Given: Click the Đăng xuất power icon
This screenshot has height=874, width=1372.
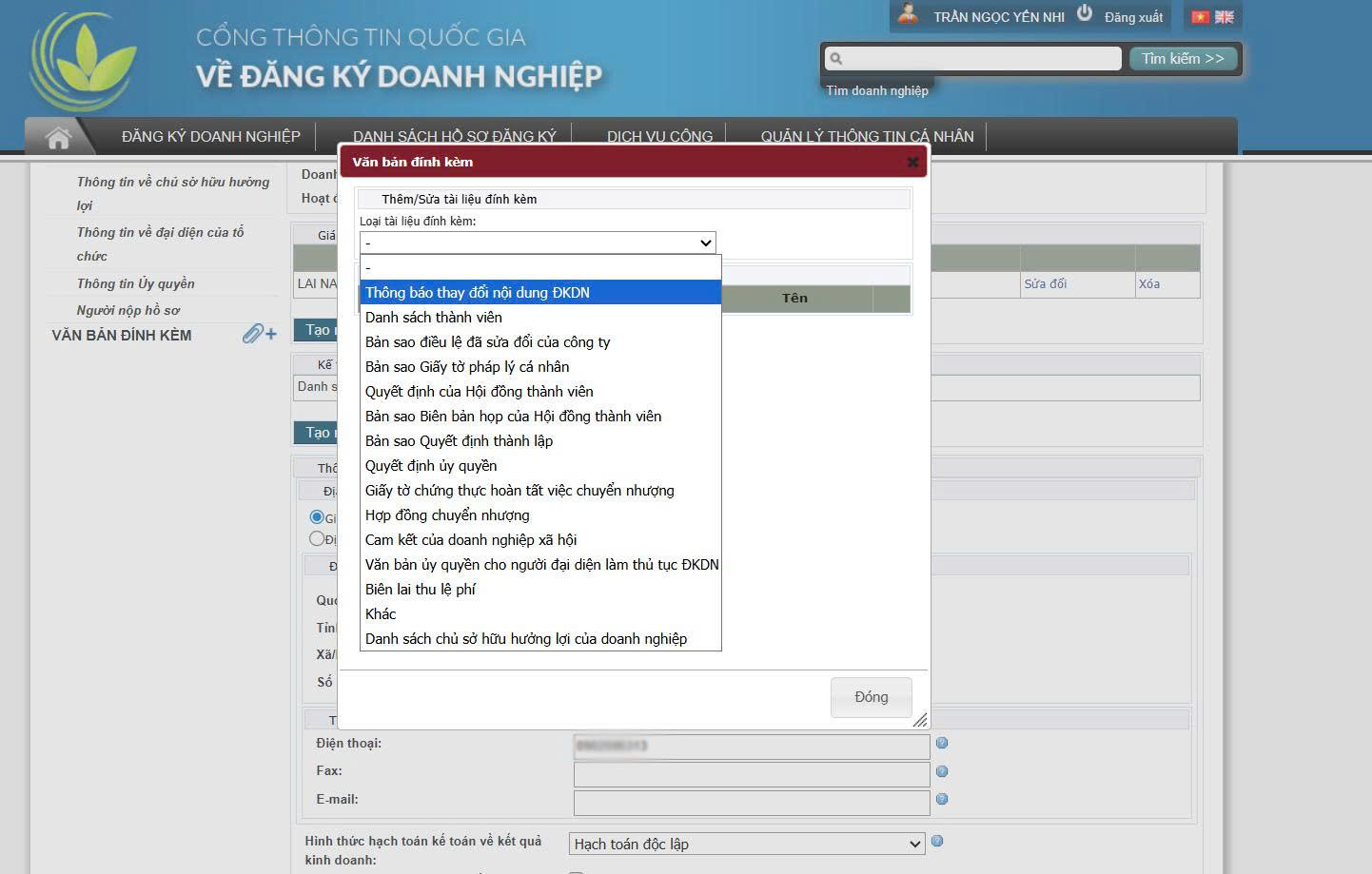Looking at the screenshot, I should point(1085,14).
